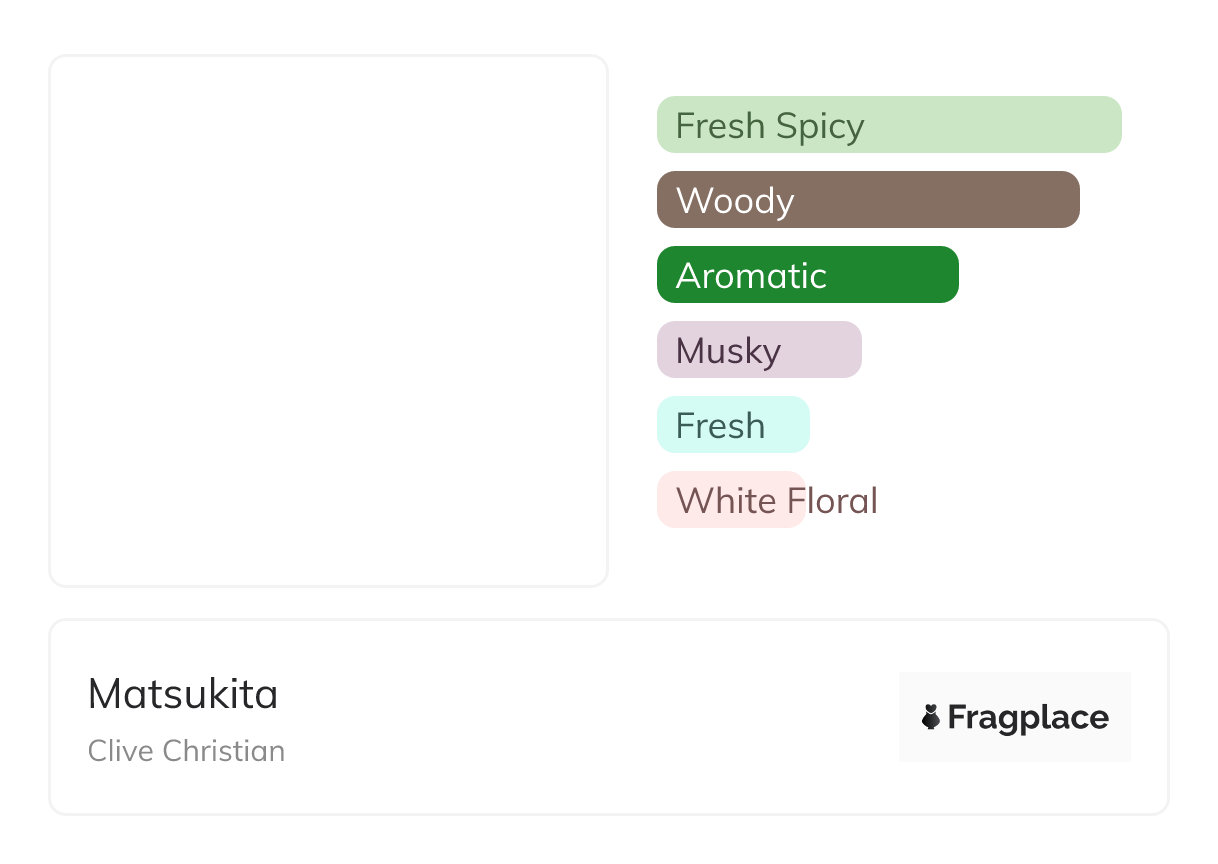Viewport: 1218px width, 864px height.
Task: Click the Fragplace perfume bottle icon
Action: click(x=931, y=717)
